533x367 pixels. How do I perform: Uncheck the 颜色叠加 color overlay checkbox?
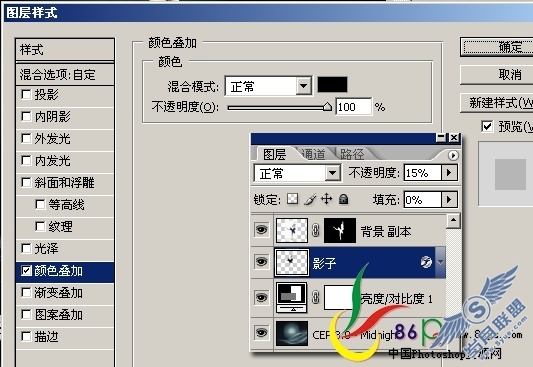click(x=26, y=270)
